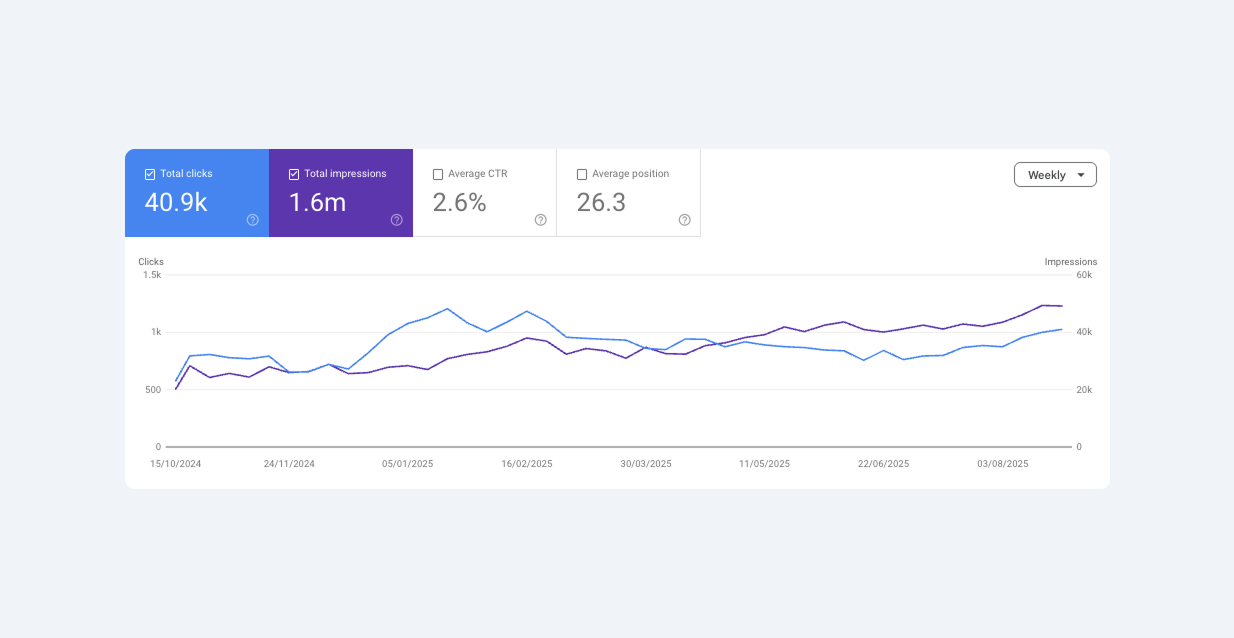
Task: Click the help icon on Total clicks card
Action: pyautogui.click(x=253, y=220)
